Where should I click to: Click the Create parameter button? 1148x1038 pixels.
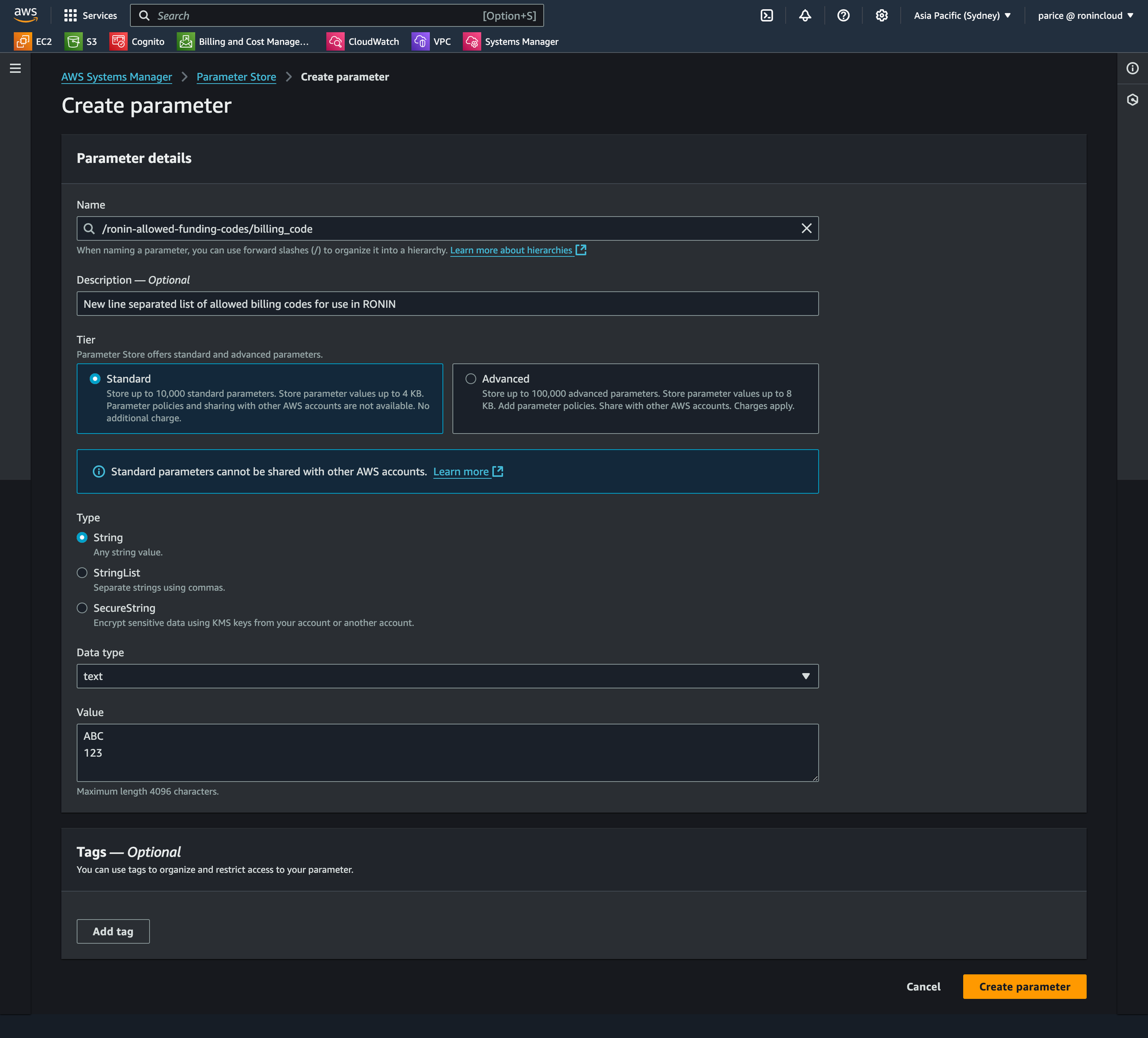[1024, 986]
